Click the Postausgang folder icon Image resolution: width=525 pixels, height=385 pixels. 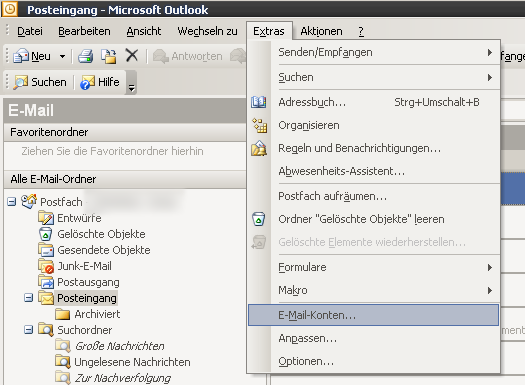[x=46, y=282]
